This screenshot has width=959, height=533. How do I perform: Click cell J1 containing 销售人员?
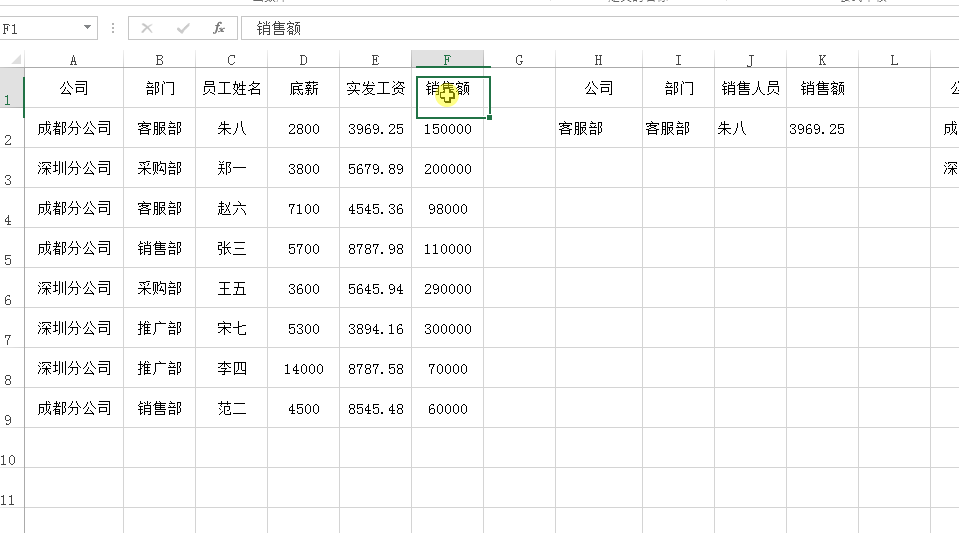point(750,89)
